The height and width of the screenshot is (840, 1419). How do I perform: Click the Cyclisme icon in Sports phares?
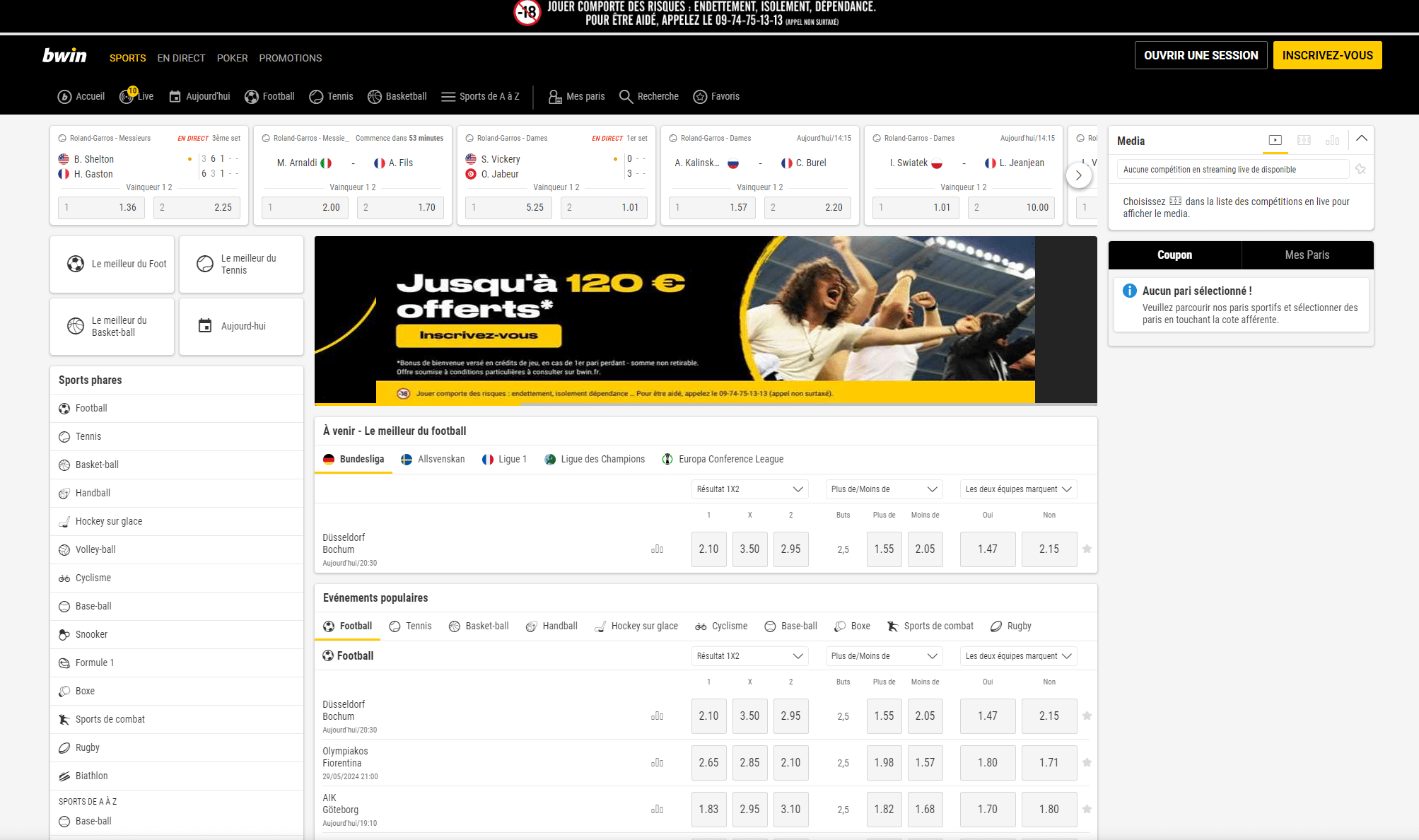tap(64, 578)
